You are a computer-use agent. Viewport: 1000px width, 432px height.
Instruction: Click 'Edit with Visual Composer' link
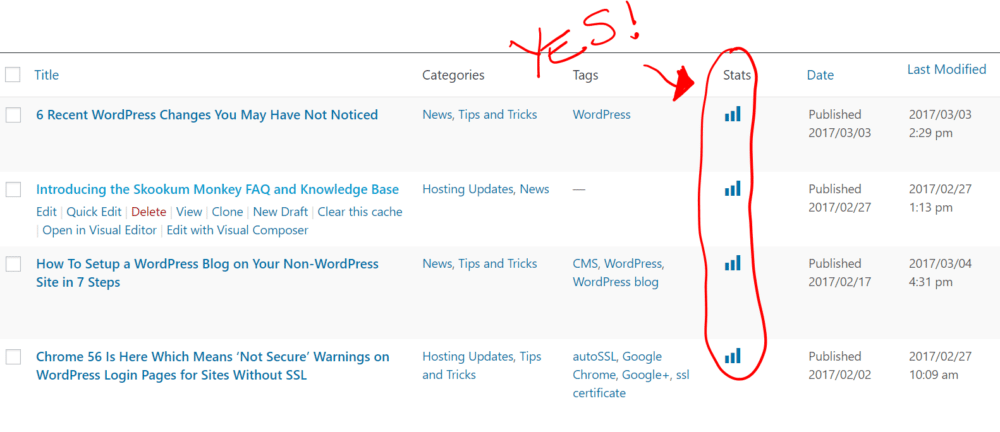(237, 230)
